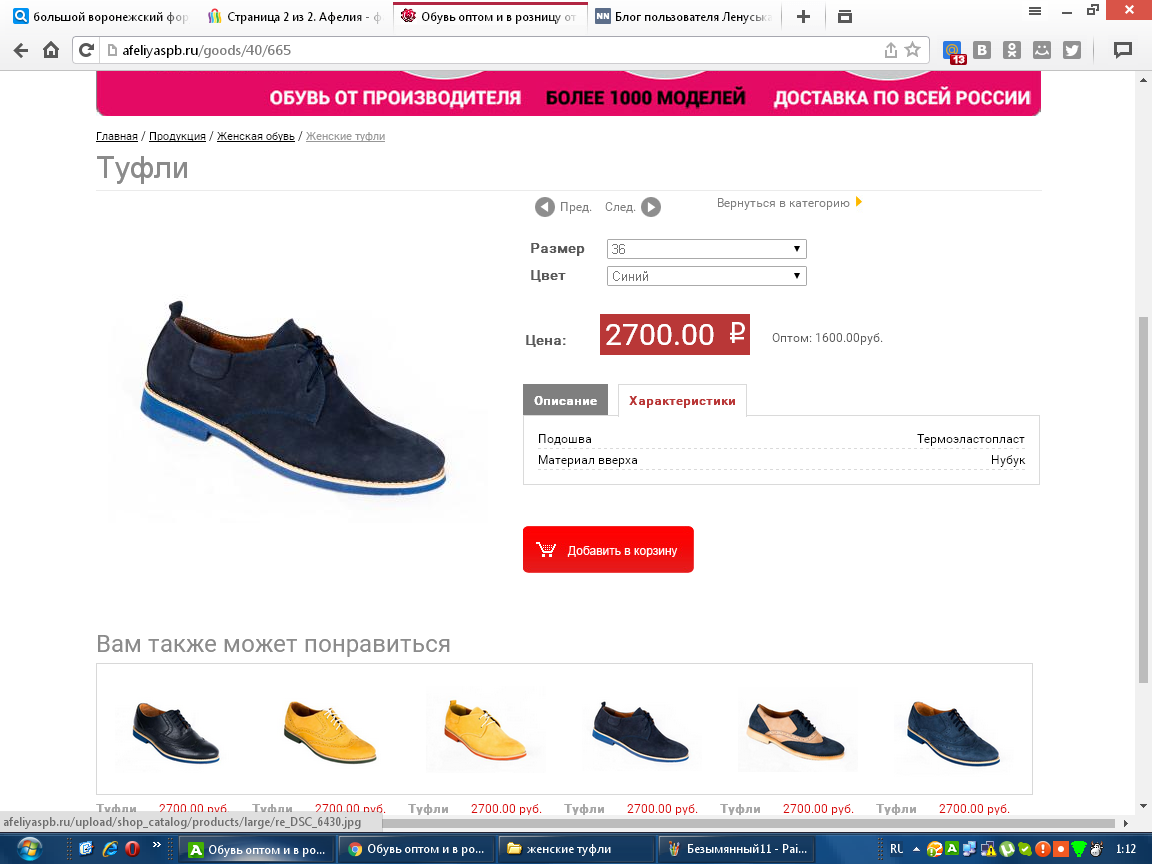The height and width of the screenshot is (864, 1152).
Task: Reload the current page
Action: 87,50
